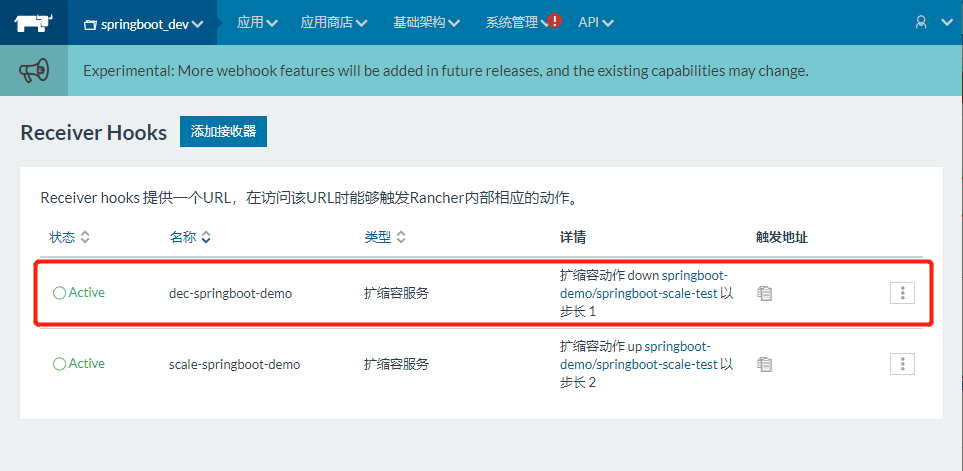This screenshot has width=963, height=471.
Task: Open the 基础架构 menu
Action: click(427, 22)
